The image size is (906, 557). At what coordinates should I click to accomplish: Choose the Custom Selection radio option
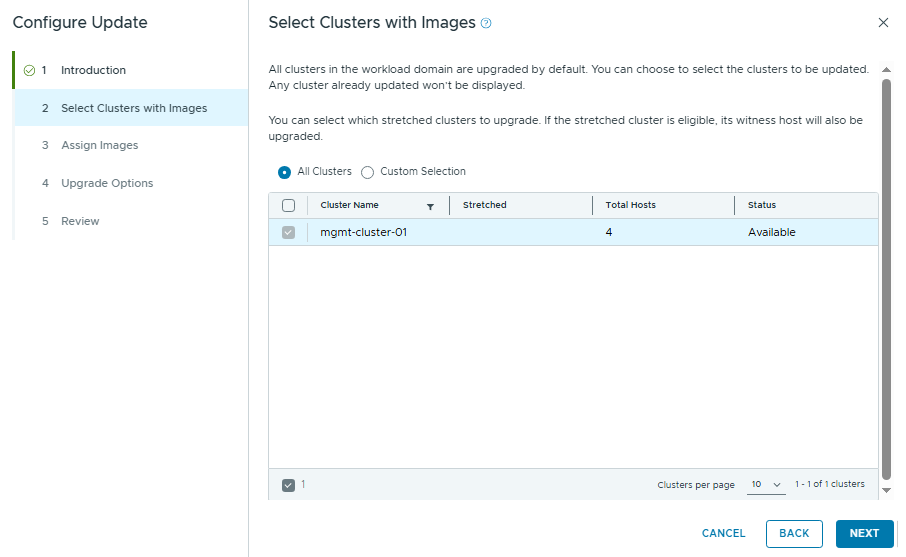[x=367, y=172]
